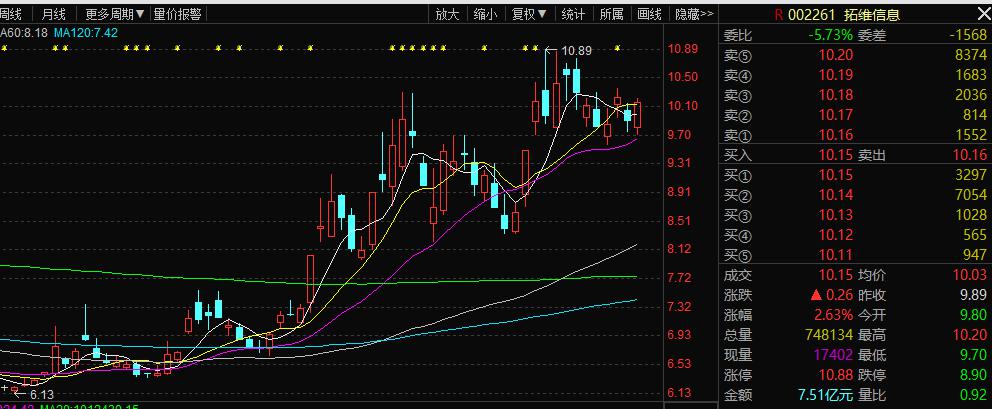
Task: Select the 卖⑤ ask row with 8374
Action: [x=855, y=56]
